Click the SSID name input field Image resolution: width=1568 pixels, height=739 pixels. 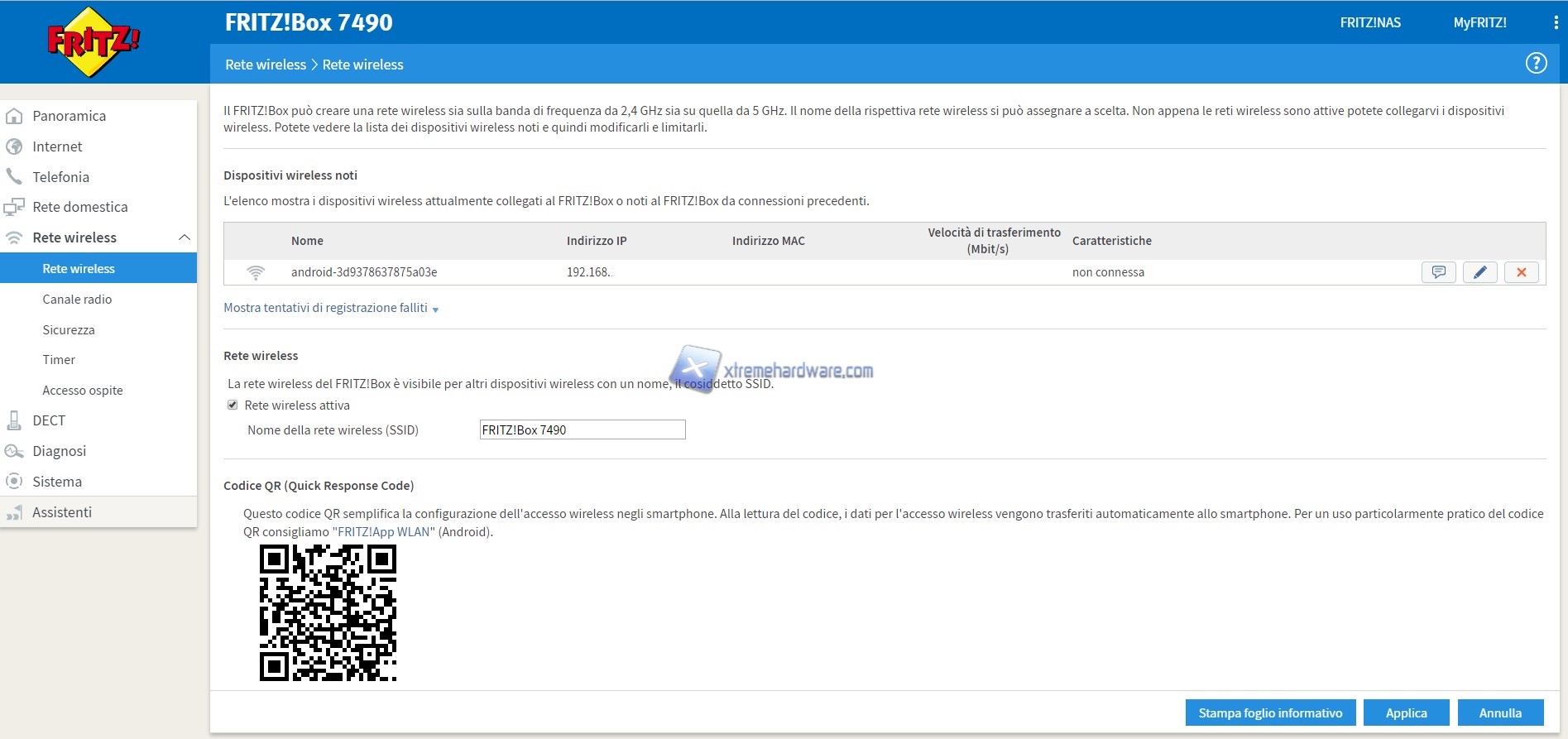coord(583,429)
